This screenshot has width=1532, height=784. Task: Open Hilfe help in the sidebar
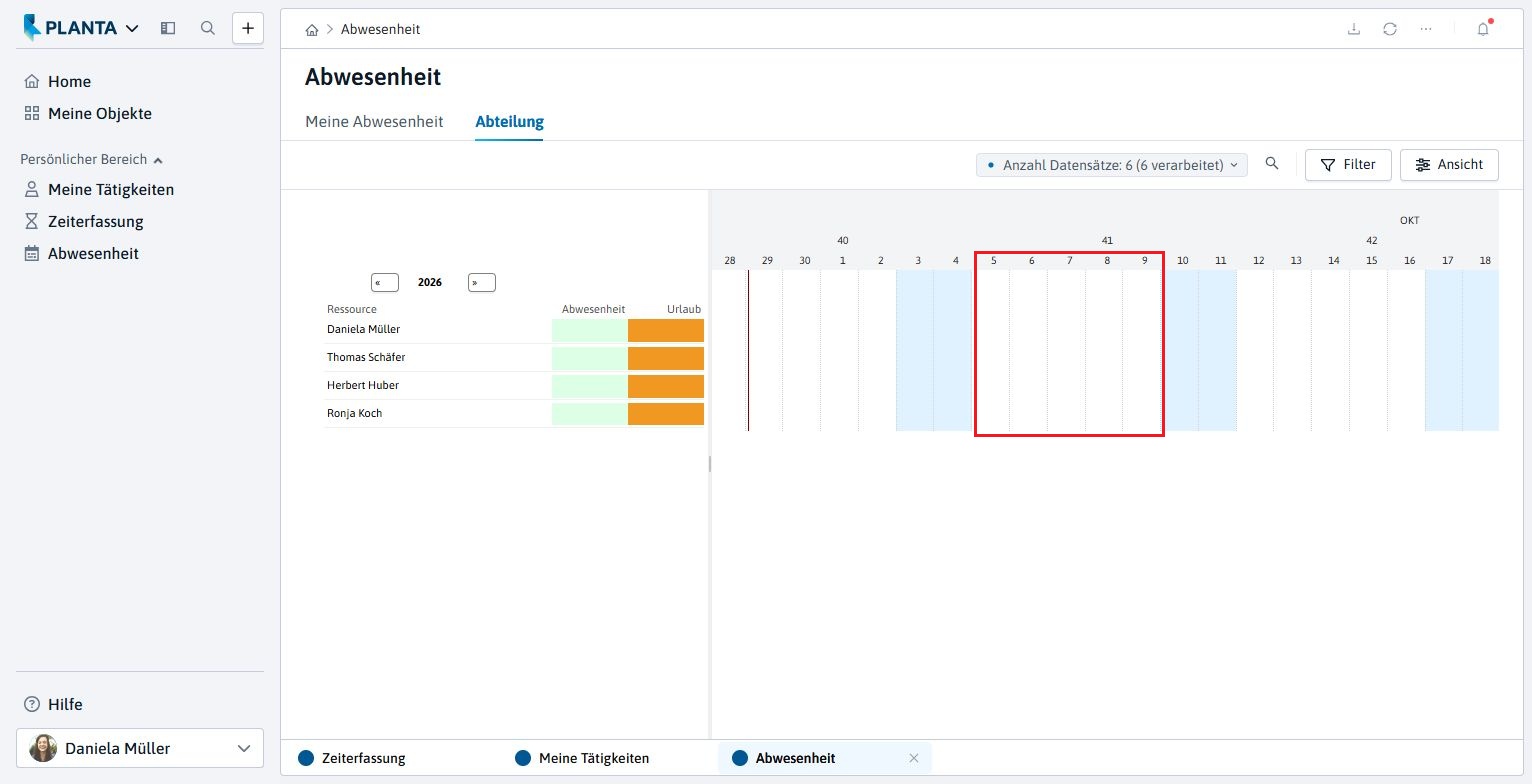point(53,704)
